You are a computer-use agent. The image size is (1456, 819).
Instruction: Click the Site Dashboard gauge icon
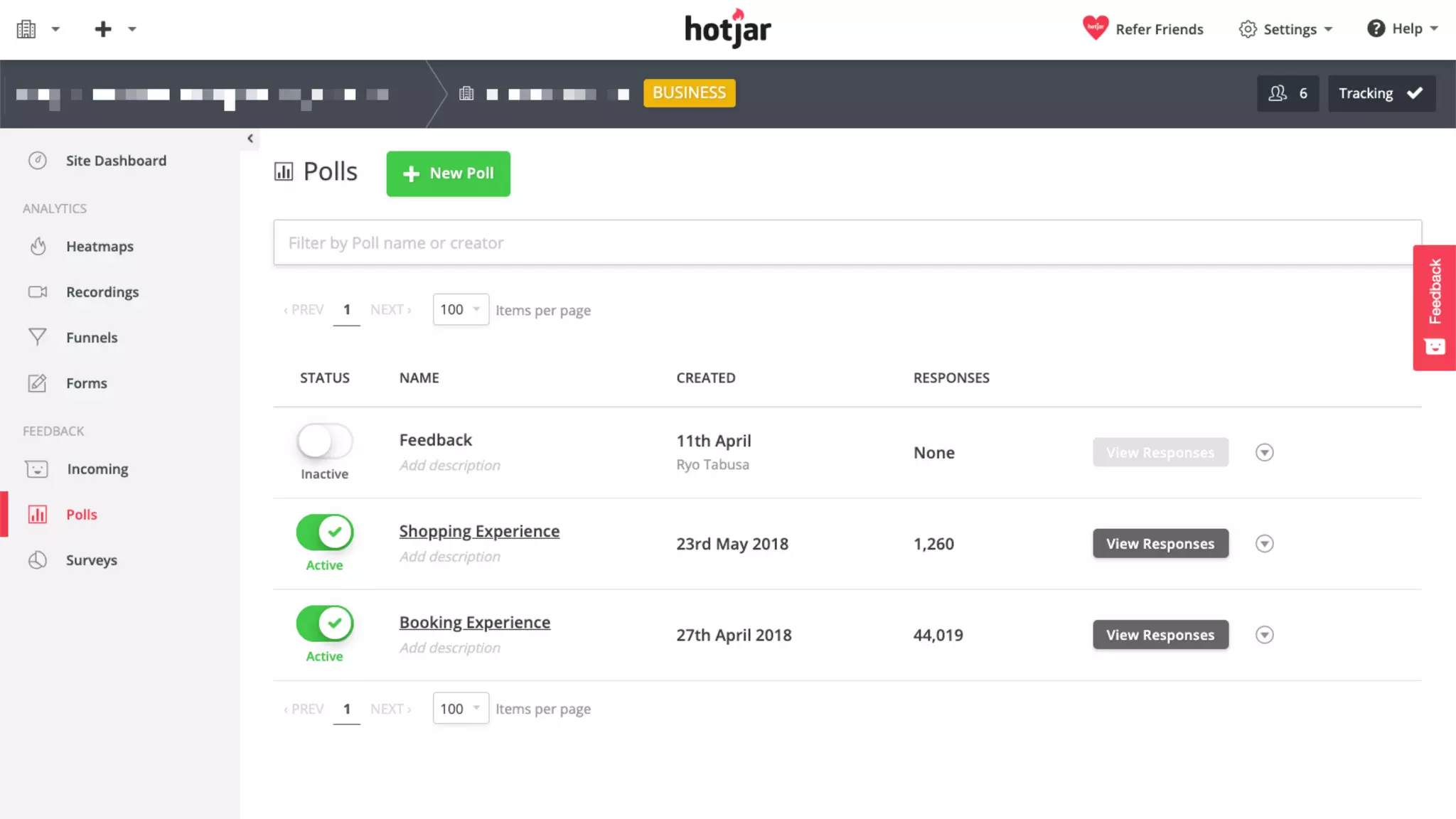(x=38, y=161)
